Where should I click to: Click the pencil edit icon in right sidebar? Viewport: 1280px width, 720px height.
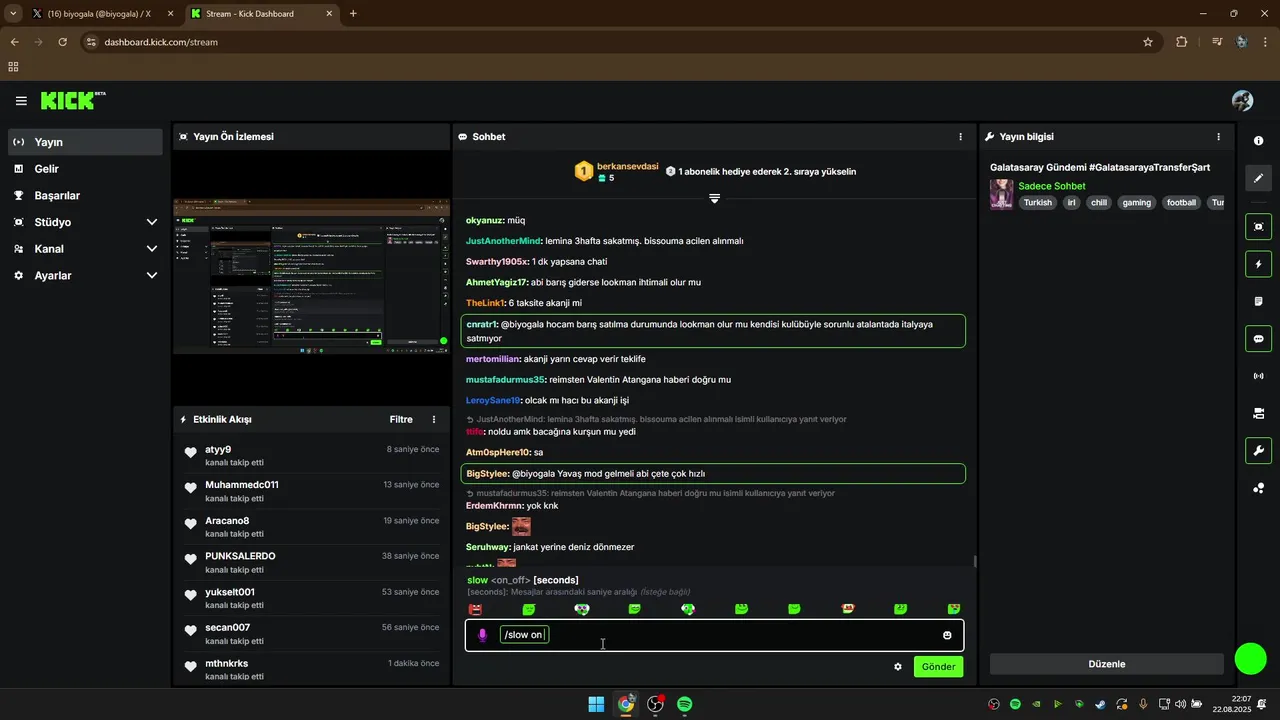pos(1258,178)
